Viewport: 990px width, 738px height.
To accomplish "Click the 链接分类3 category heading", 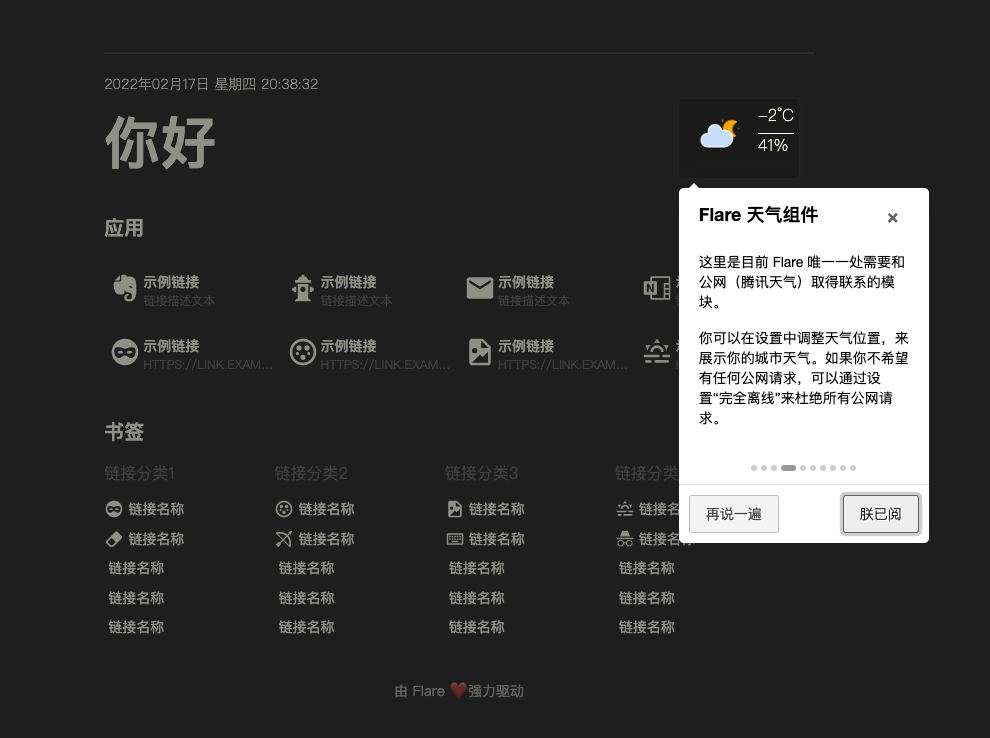I will tap(481, 473).
